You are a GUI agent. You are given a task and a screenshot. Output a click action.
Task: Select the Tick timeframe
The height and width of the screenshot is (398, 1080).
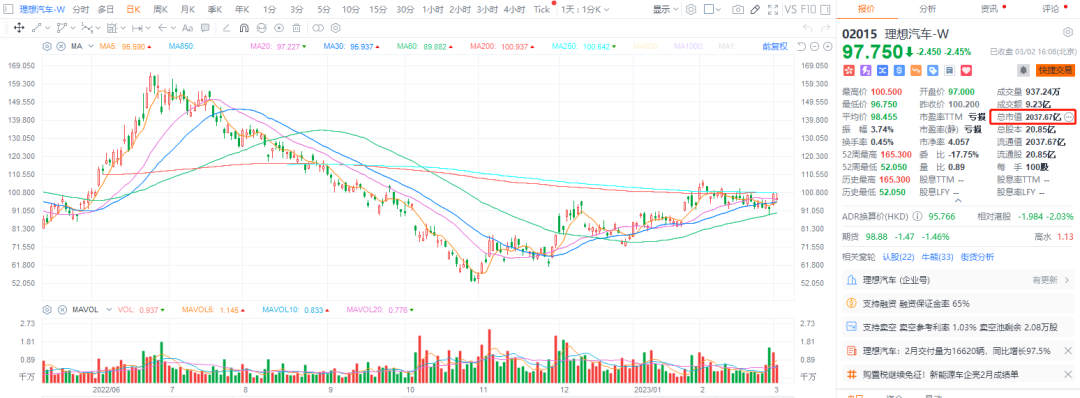coord(542,10)
